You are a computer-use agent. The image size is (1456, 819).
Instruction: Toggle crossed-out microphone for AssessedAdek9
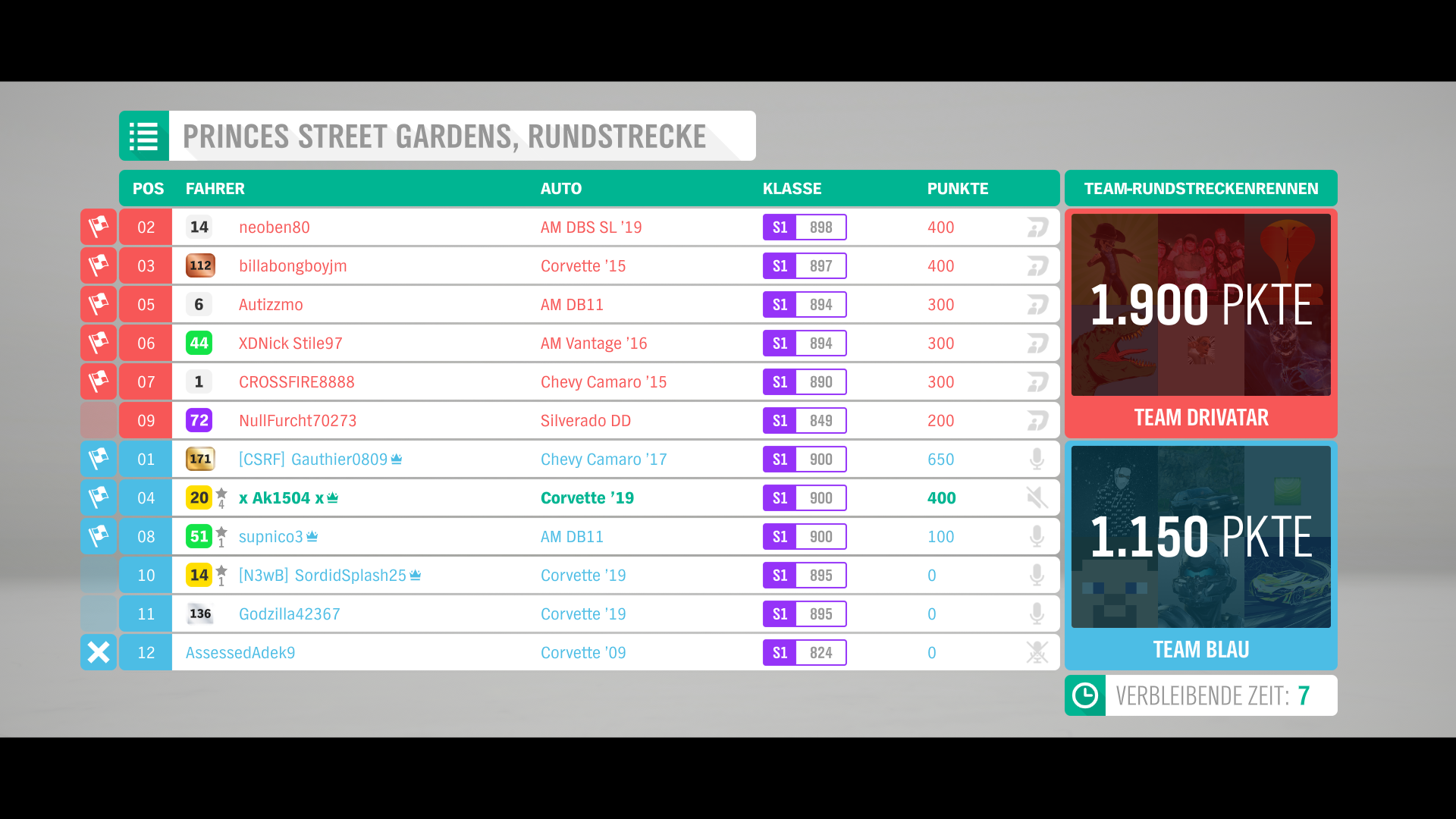tap(1037, 652)
